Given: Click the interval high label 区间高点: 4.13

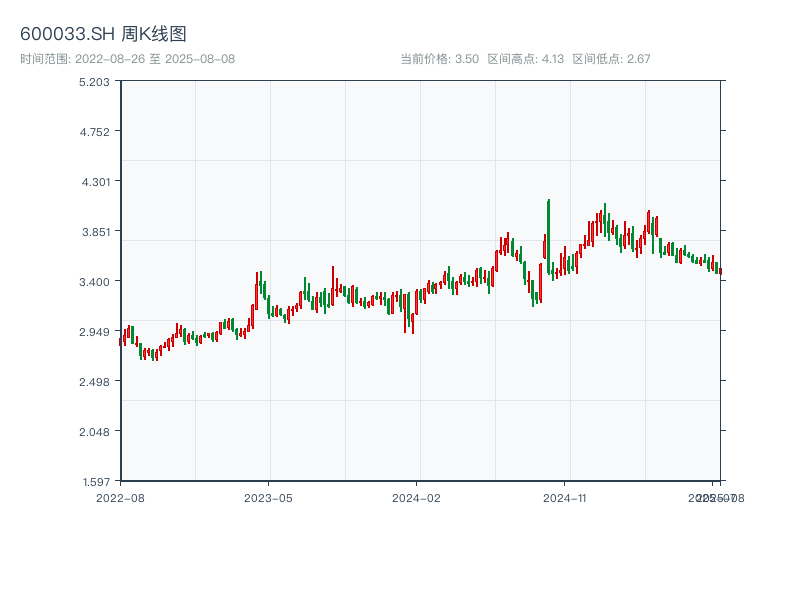Looking at the screenshot, I should 526,59.
